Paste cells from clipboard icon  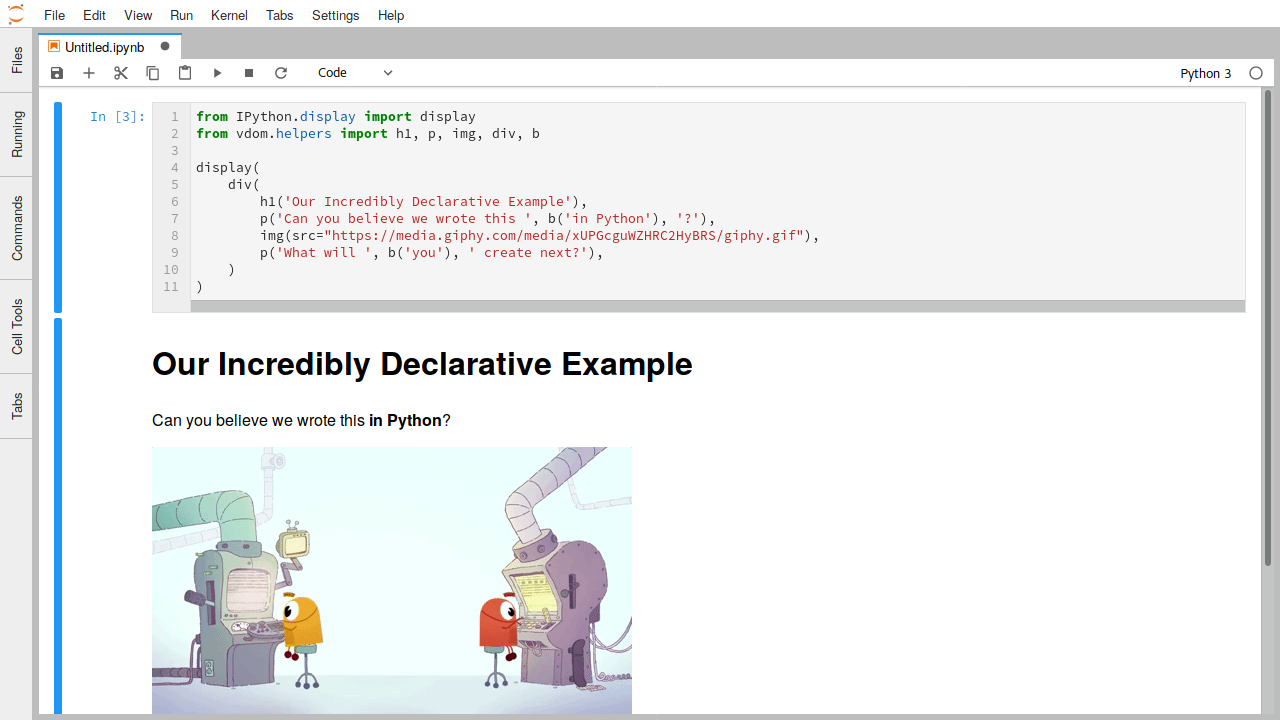185,73
